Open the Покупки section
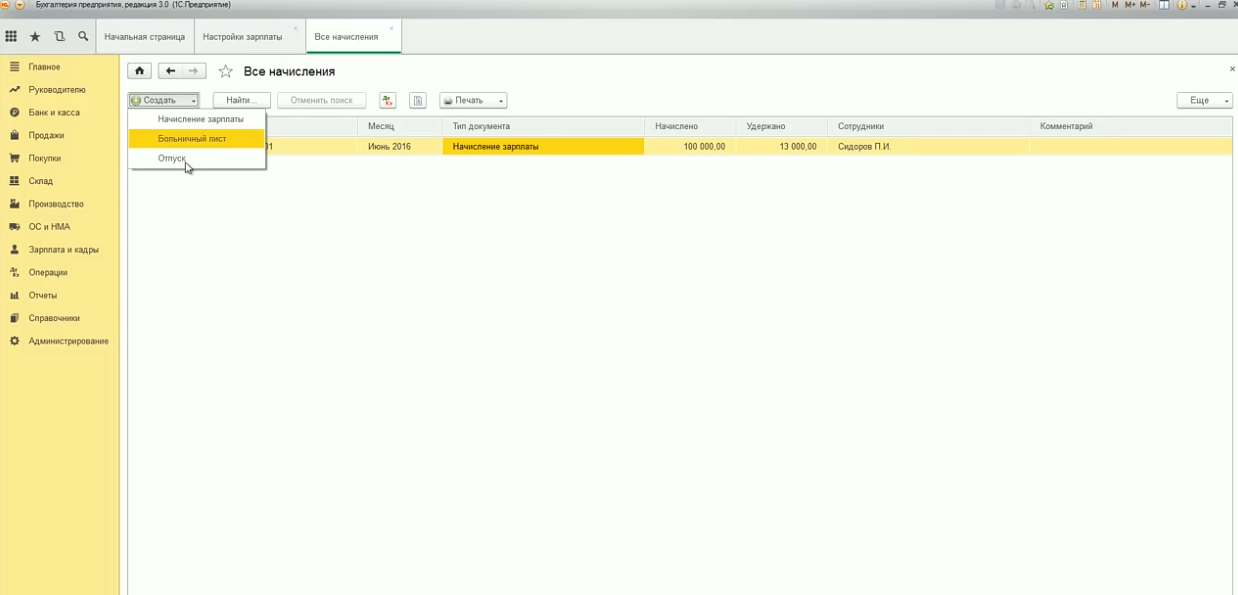 60,158
